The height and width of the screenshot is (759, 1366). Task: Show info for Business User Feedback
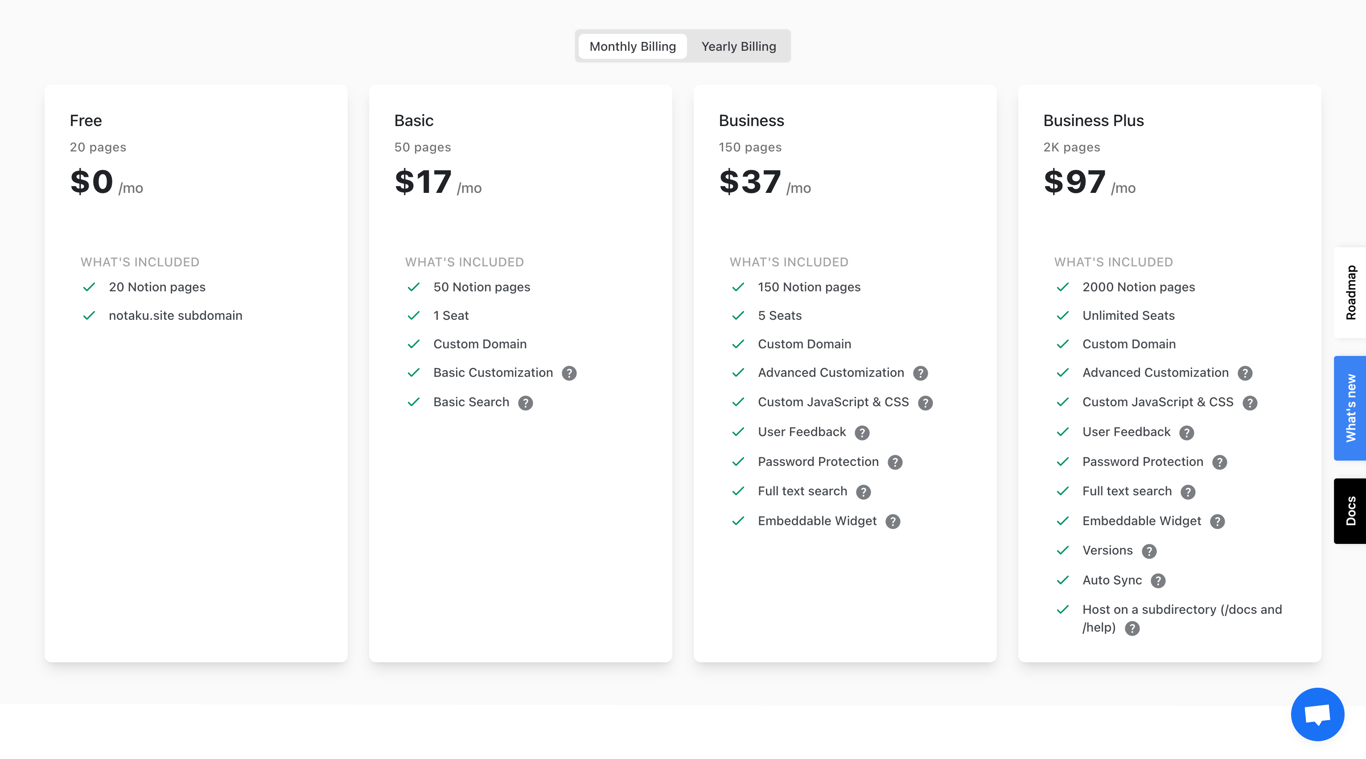(x=862, y=433)
